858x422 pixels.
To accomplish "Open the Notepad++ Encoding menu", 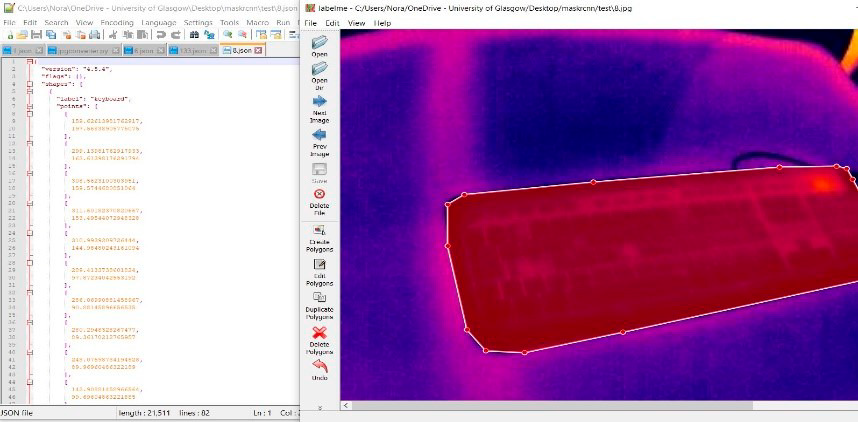I will [117, 22].
